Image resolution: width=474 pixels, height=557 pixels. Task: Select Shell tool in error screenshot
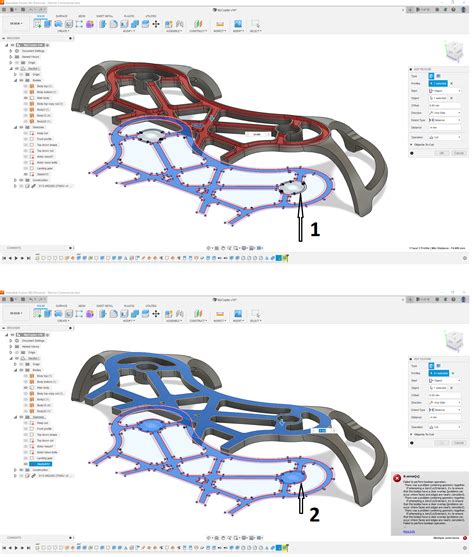[124, 314]
